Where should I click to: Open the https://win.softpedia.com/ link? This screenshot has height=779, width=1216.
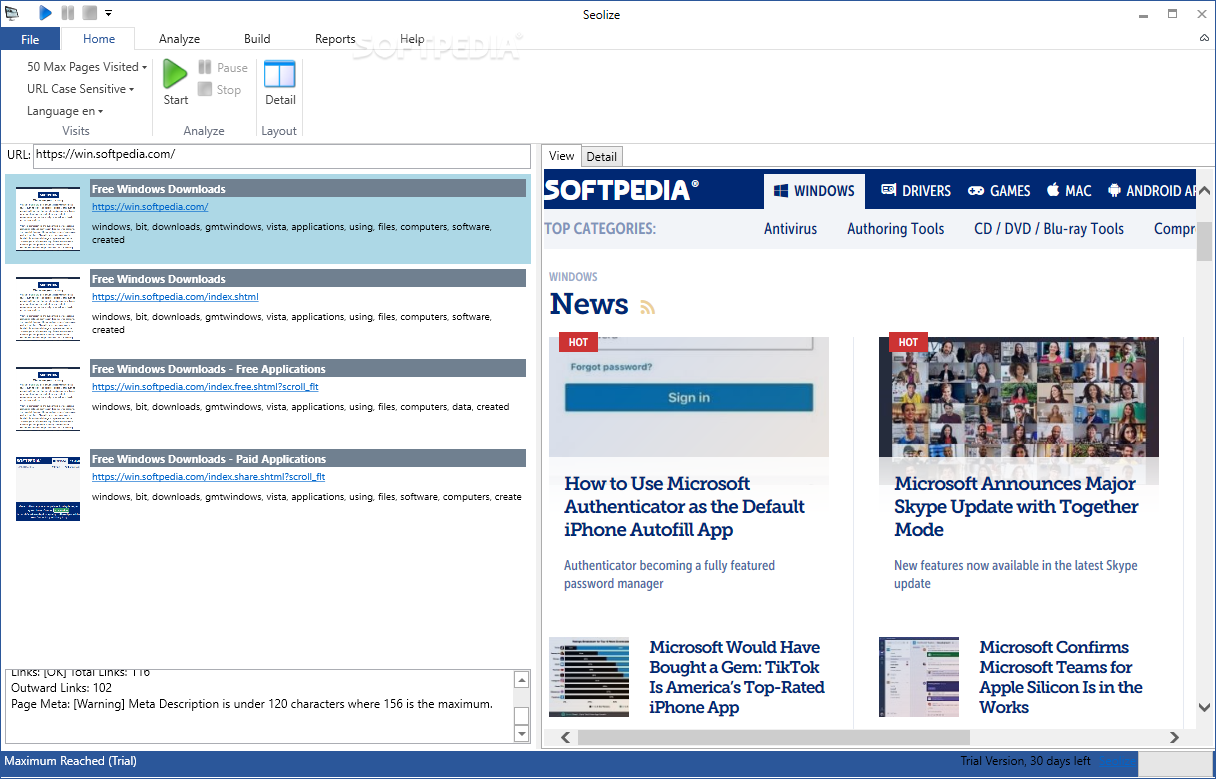[150, 207]
